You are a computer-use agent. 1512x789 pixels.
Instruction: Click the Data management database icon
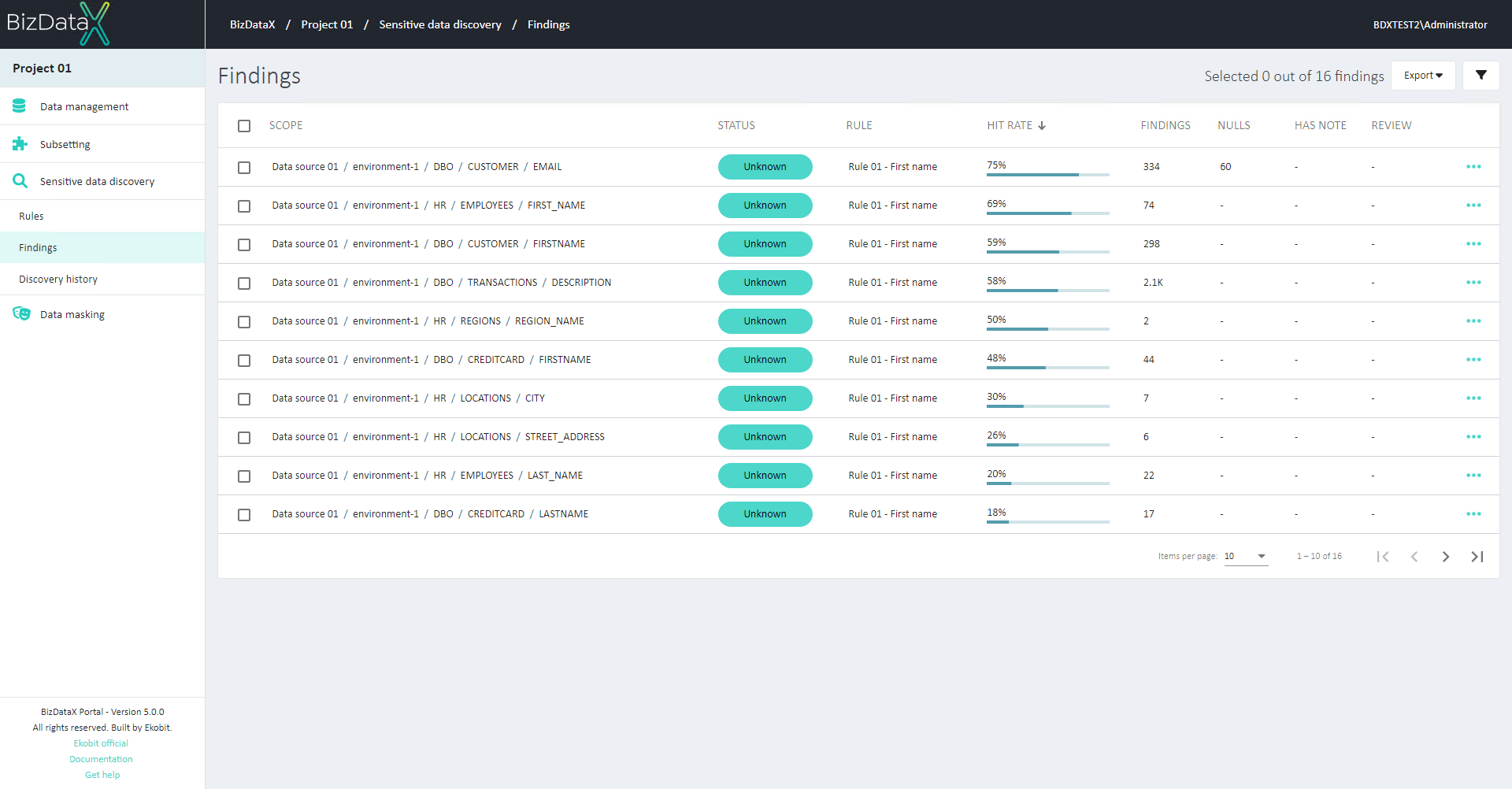(20, 106)
